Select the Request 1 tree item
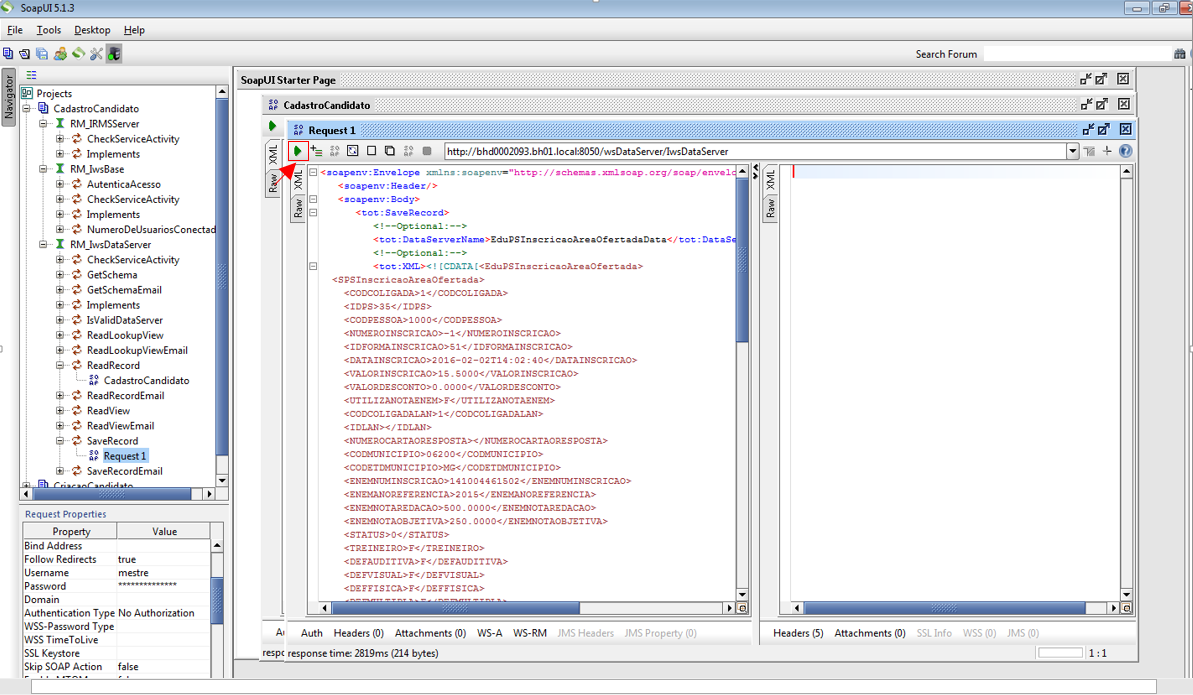1193x695 pixels. [125, 456]
